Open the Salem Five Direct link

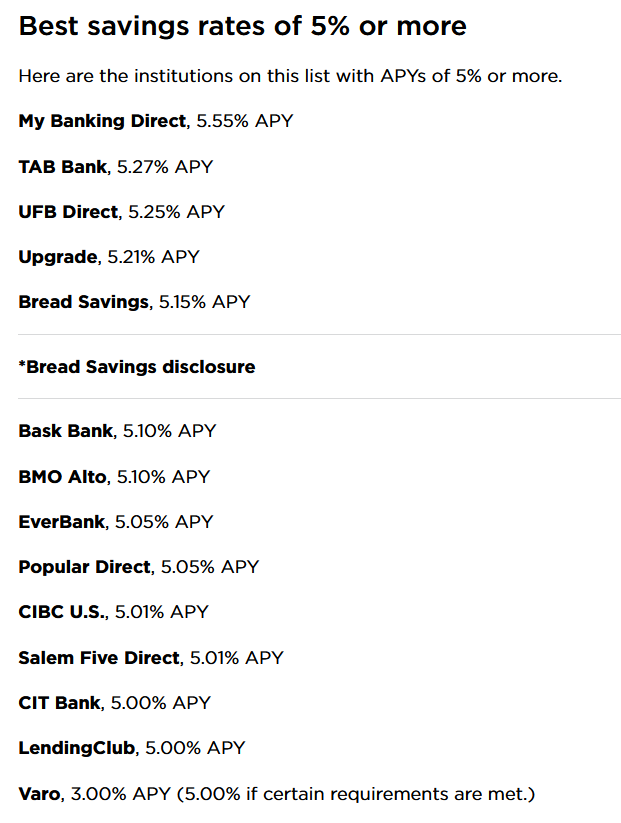pyautogui.click(x=100, y=658)
